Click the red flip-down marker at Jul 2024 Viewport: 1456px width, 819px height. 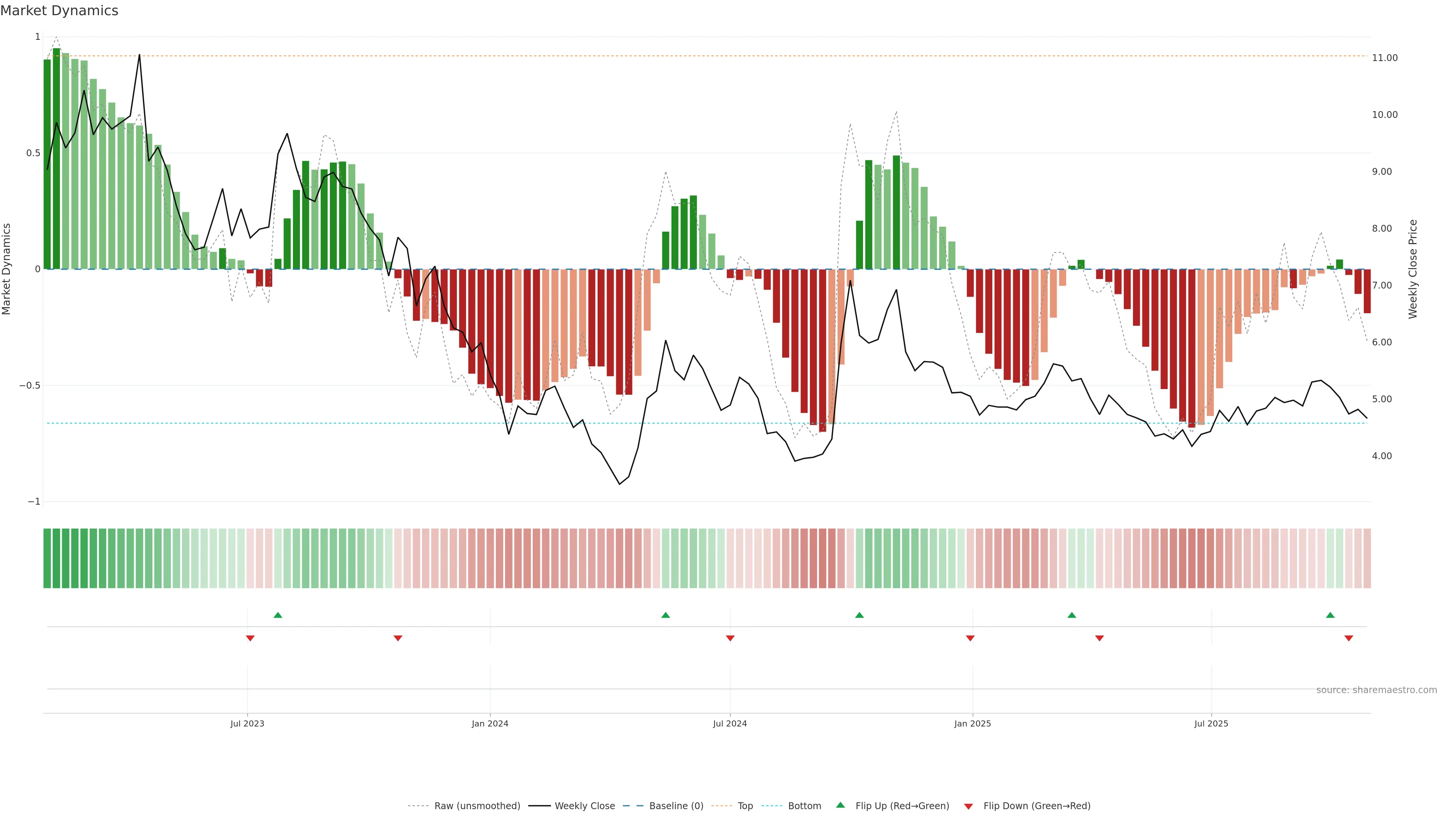[730, 638]
